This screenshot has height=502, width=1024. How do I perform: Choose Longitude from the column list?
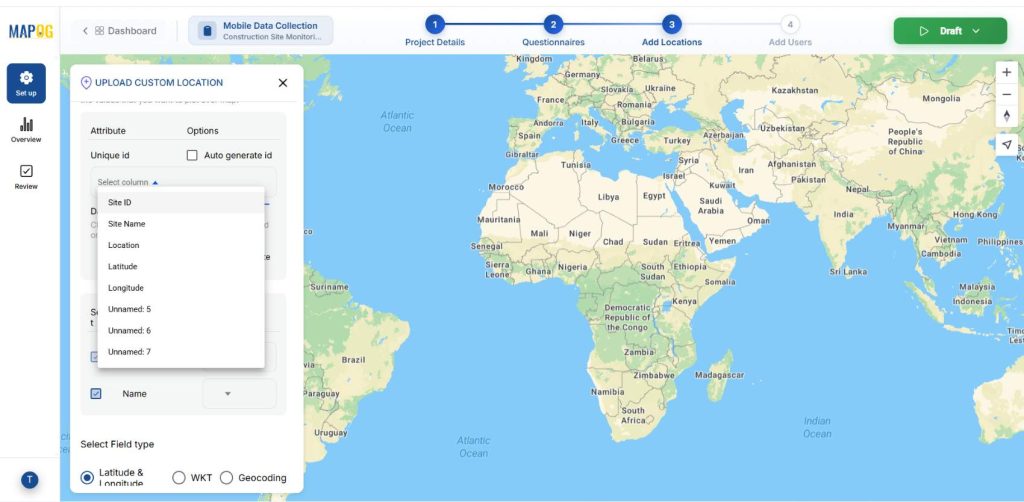[181, 288]
